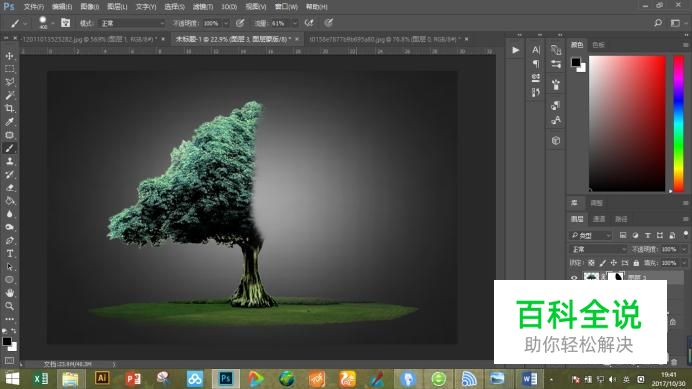Open the brush mode dropdown
Image resolution: width=692 pixels, height=389 pixels.
(x=132, y=23)
